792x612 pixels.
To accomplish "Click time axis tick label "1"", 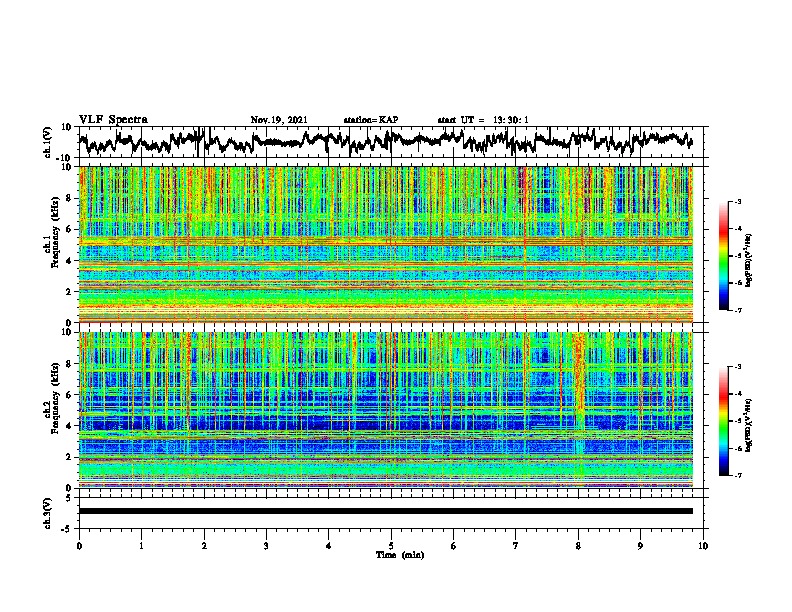I will click(141, 546).
